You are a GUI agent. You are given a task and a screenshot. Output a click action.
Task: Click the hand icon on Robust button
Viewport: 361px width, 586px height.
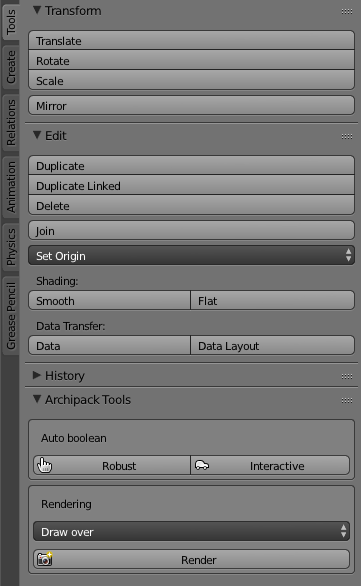[44, 465]
